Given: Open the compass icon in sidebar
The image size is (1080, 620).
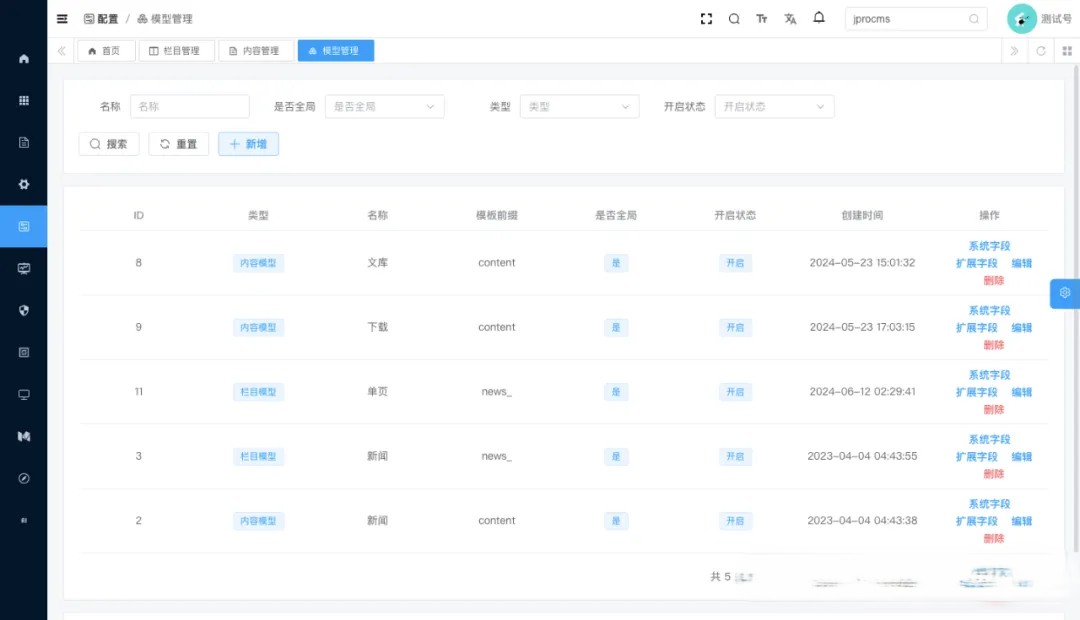Looking at the screenshot, I should (x=24, y=479).
